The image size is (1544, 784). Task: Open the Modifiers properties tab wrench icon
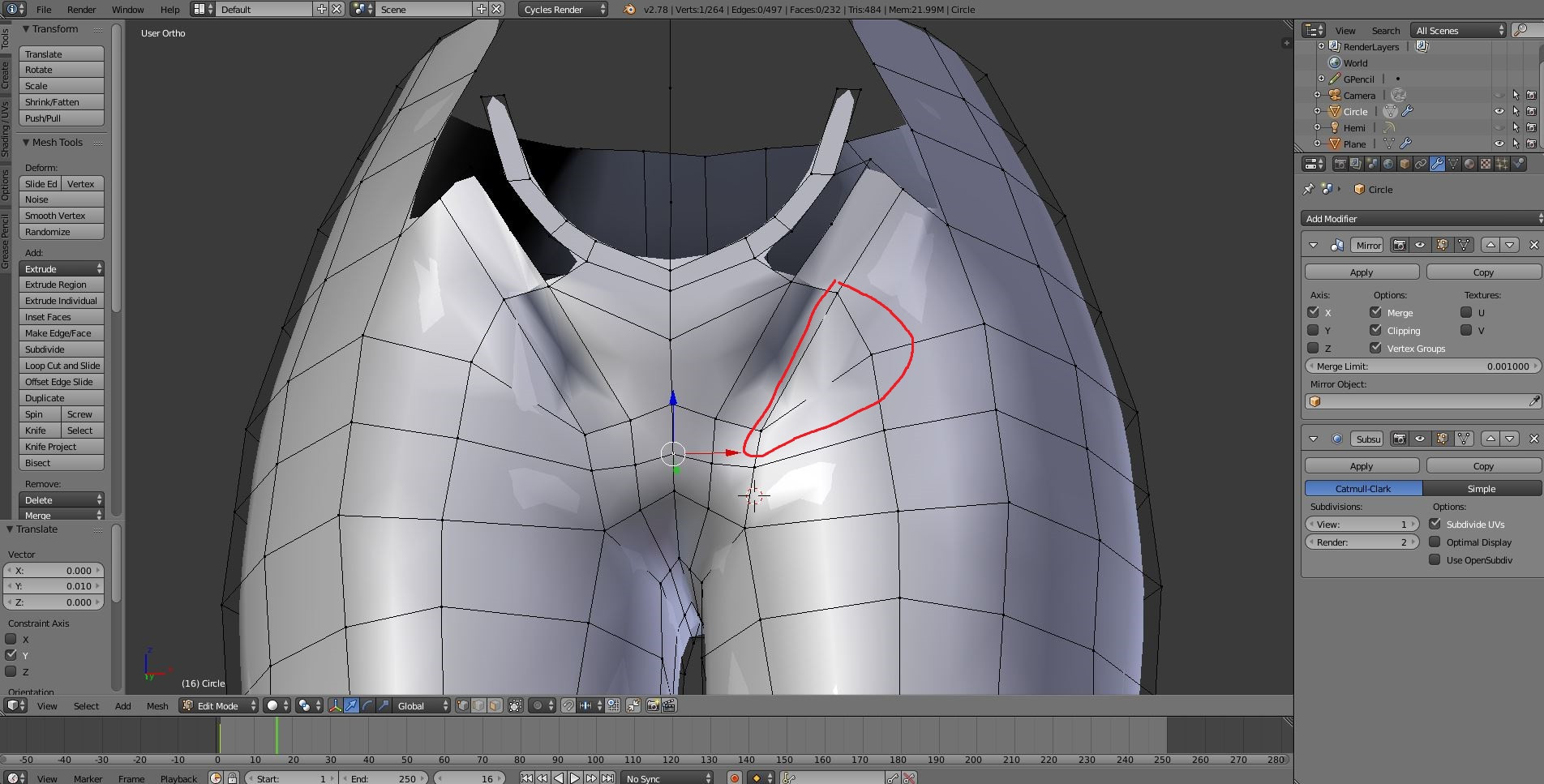pyautogui.click(x=1437, y=164)
